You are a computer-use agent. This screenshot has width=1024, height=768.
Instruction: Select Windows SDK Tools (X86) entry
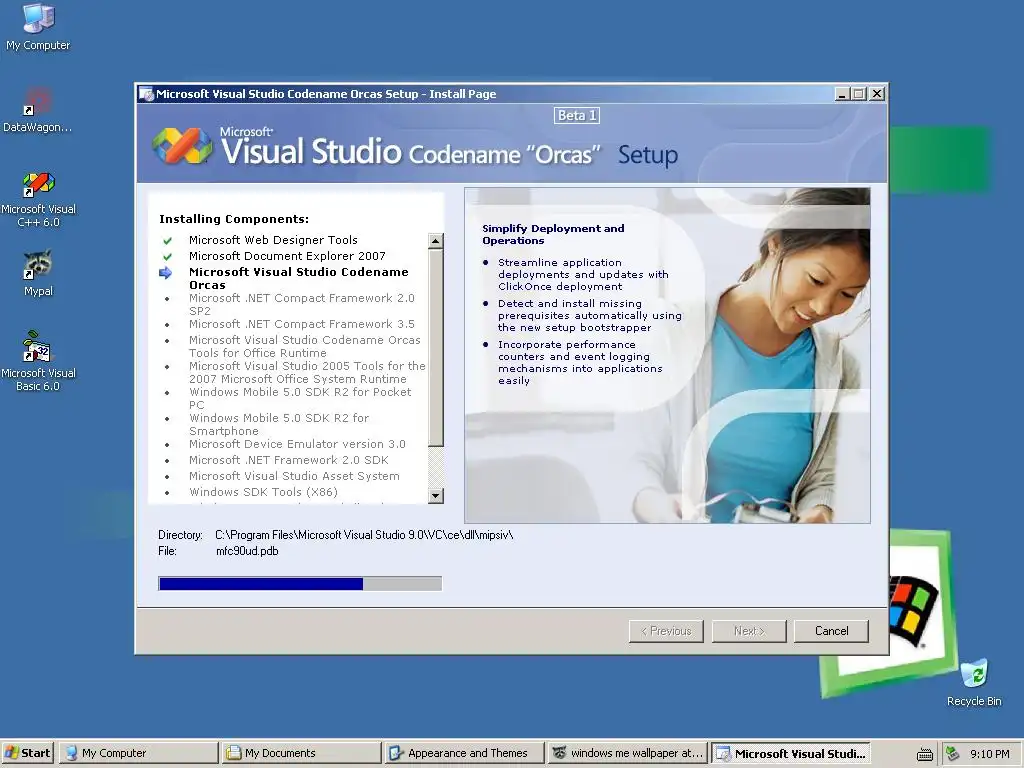click(263, 492)
